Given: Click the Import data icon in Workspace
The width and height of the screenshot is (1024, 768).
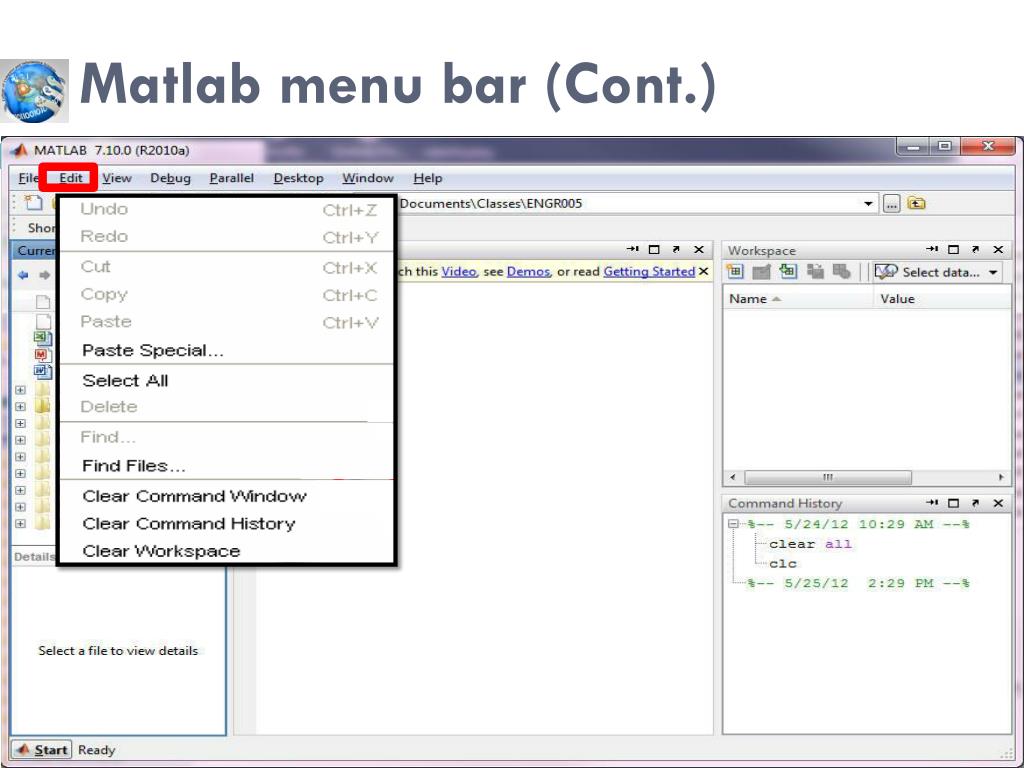Looking at the screenshot, I should tap(788, 272).
